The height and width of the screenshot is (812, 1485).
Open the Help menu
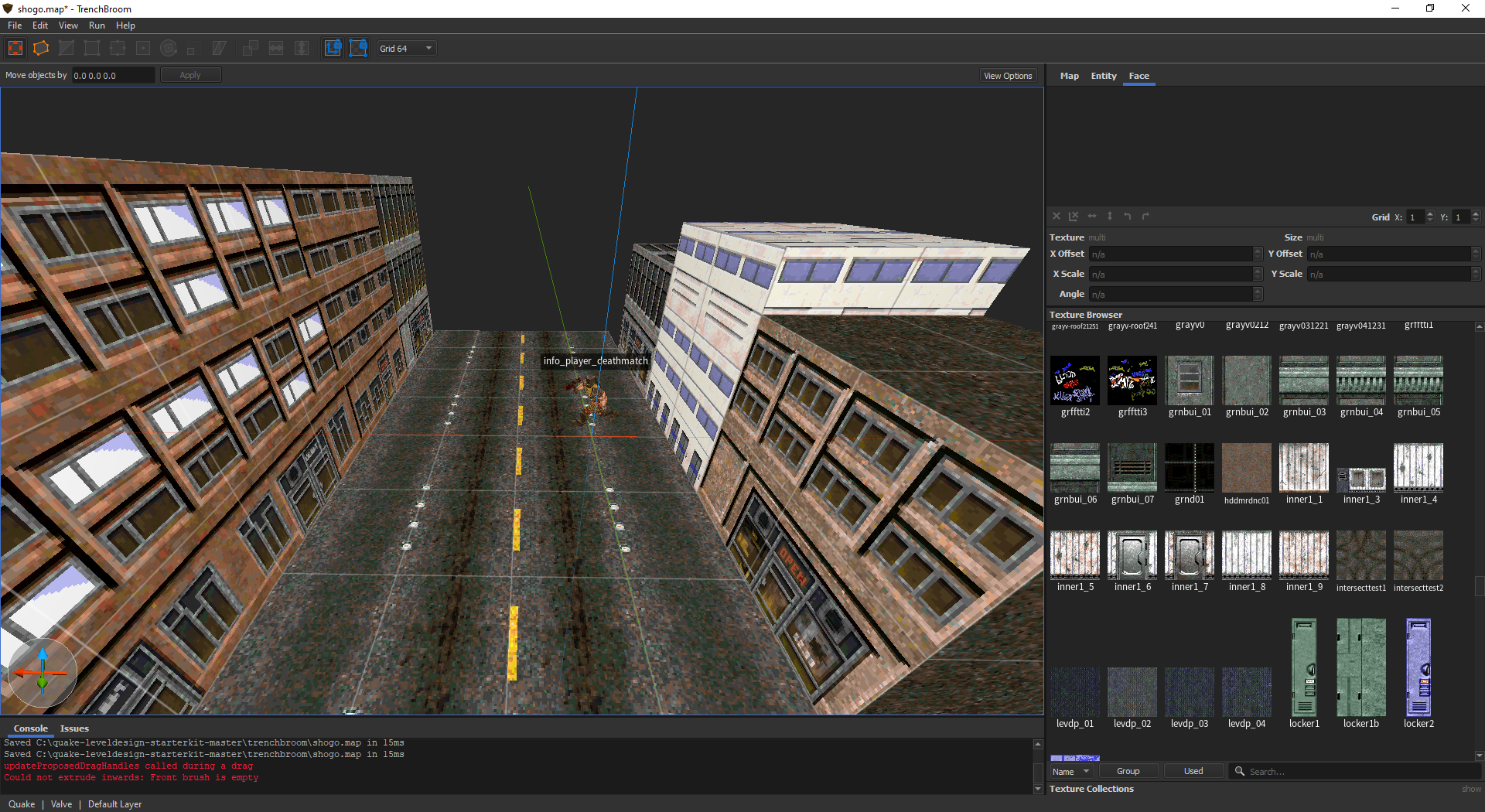click(125, 26)
